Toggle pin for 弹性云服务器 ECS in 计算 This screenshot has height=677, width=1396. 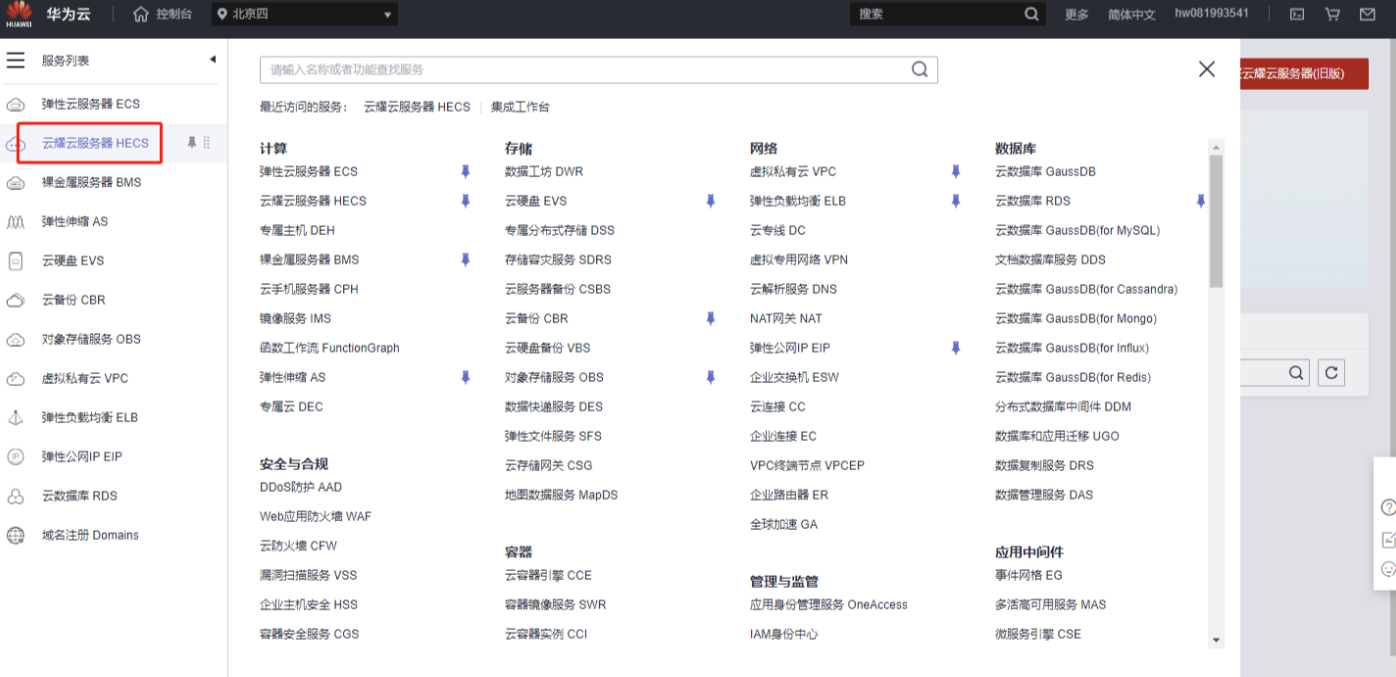(x=465, y=172)
